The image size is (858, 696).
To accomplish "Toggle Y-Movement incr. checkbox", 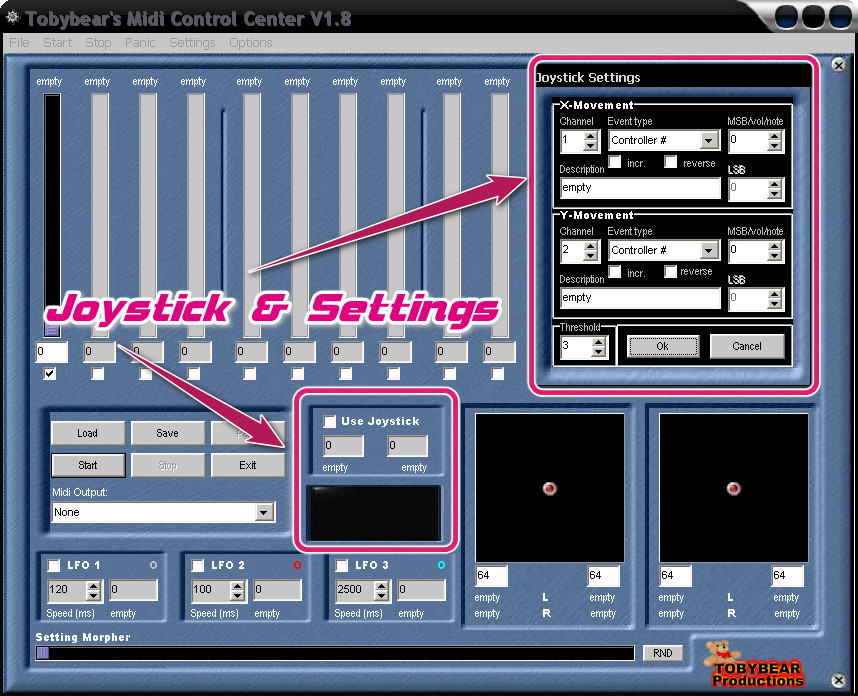I will tap(615, 271).
